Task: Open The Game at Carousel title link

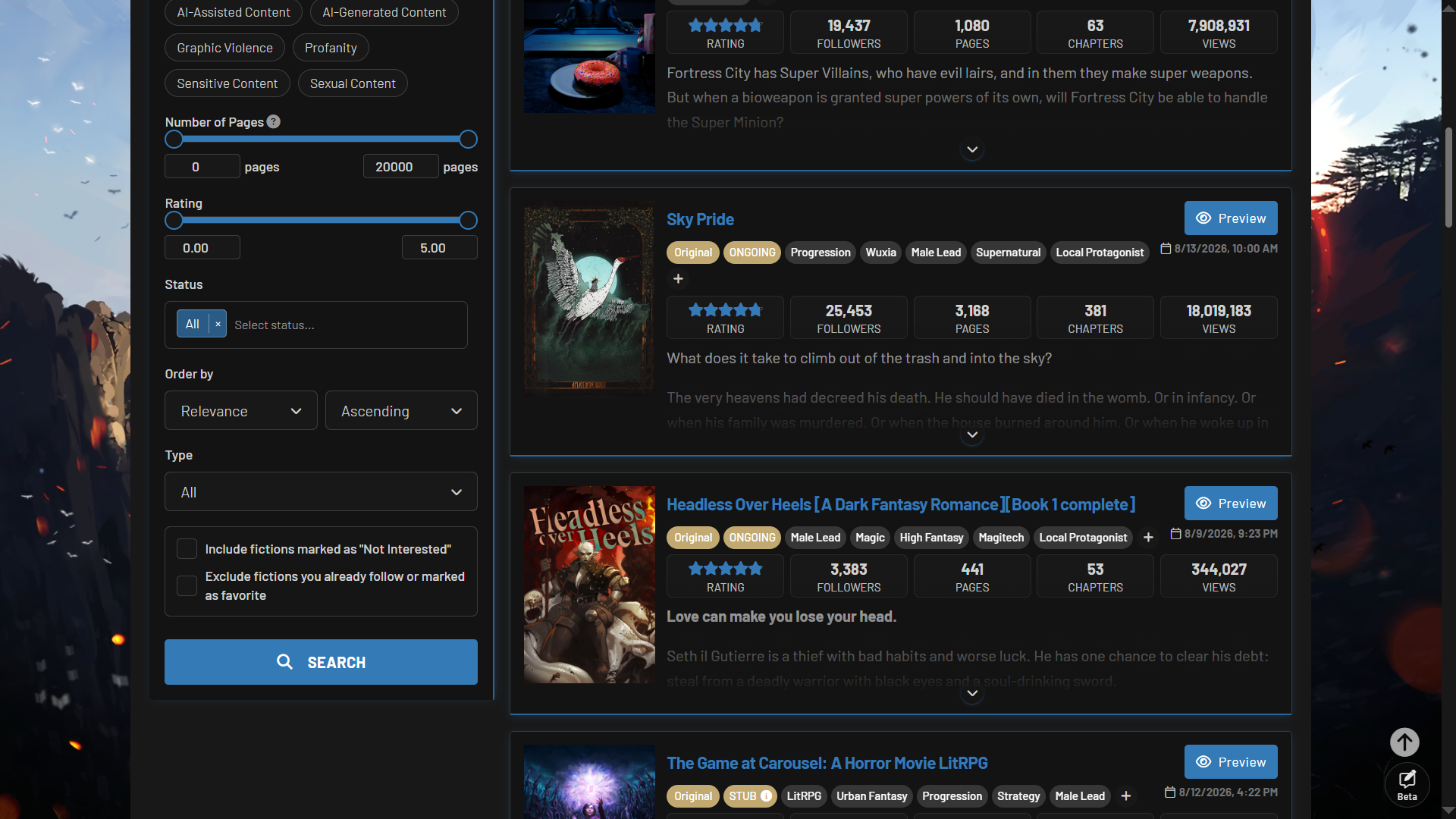Action: tap(827, 763)
